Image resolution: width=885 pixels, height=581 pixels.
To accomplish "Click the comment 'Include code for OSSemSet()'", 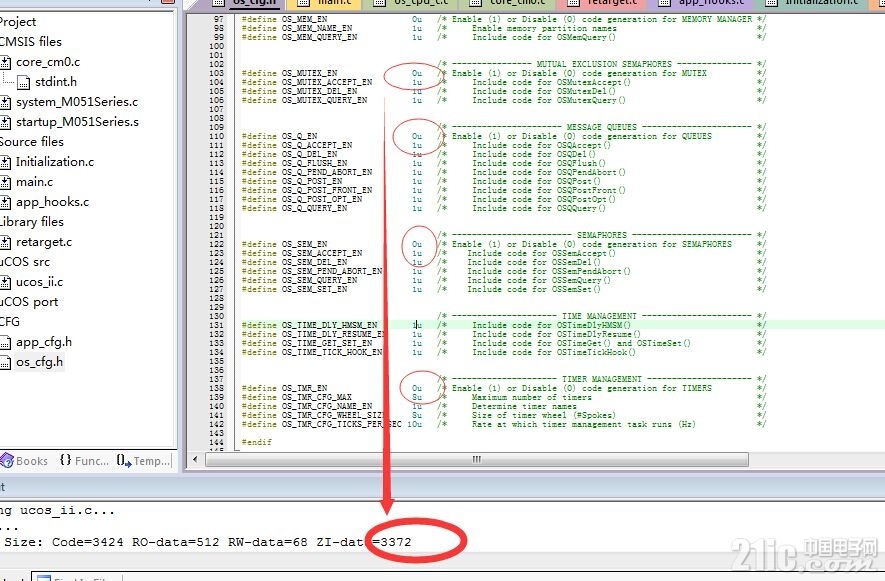I will [533, 289].
